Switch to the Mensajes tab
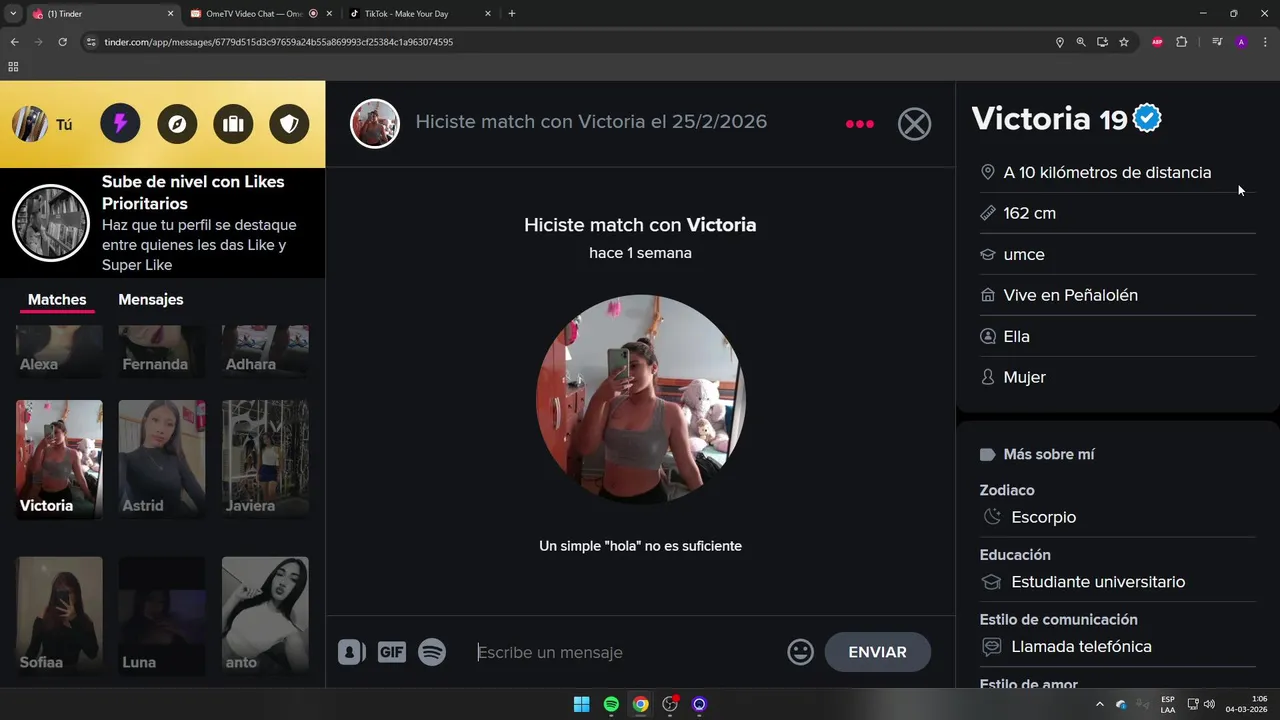1280x720 pixels. coord(151,300)
